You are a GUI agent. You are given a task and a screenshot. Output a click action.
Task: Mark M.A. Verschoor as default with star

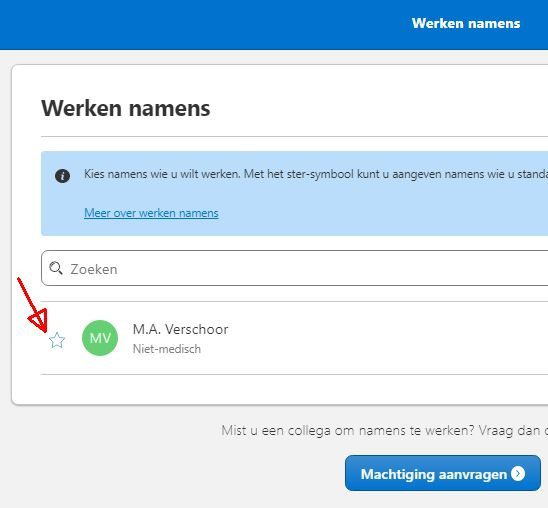[x=57, y=340]
